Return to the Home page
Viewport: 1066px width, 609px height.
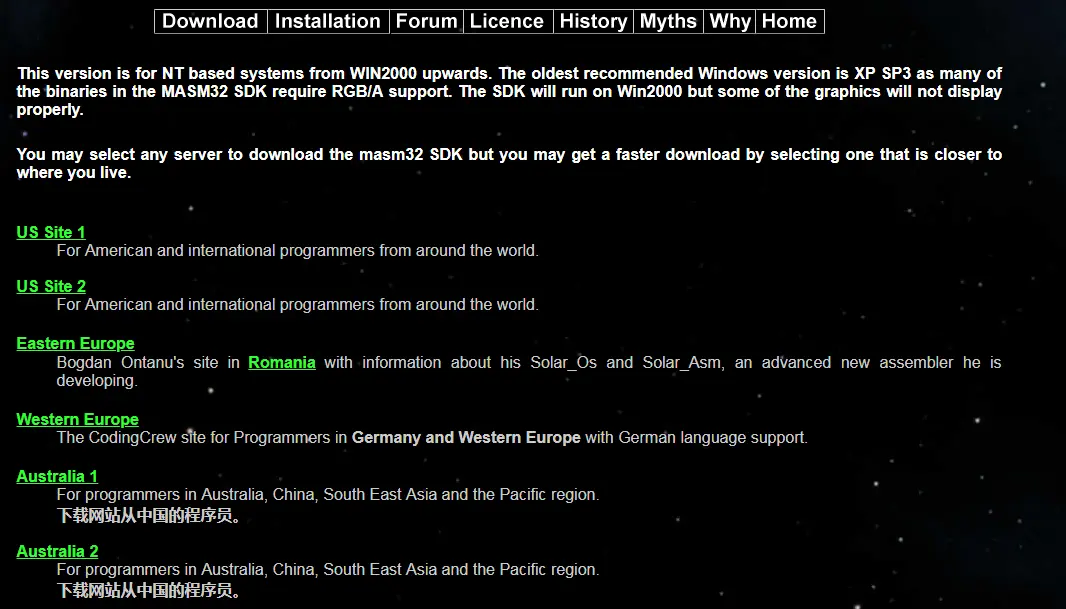(789, 21)
